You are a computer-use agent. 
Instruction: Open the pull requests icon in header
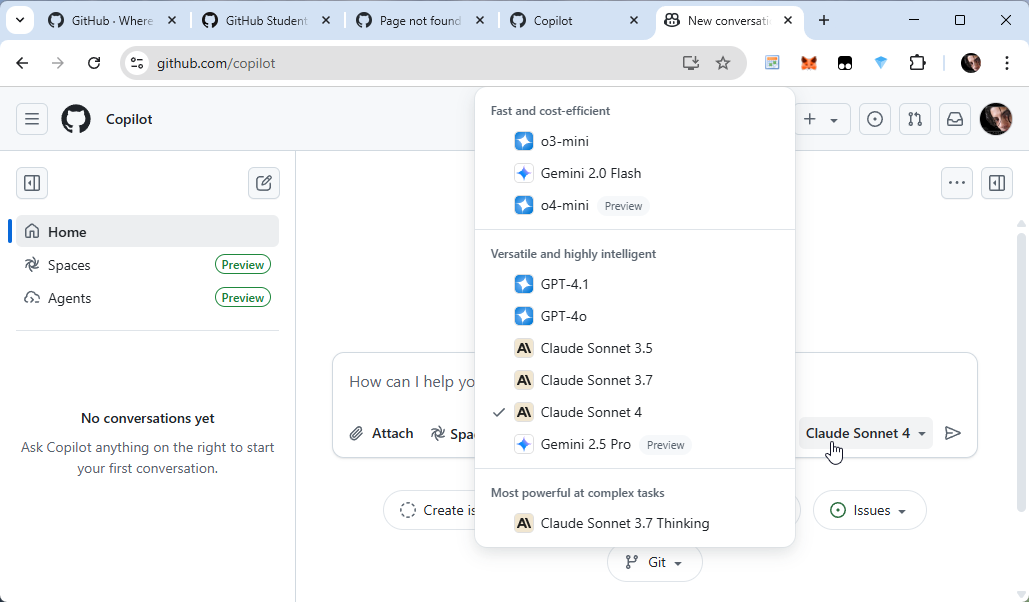(915, 119)
